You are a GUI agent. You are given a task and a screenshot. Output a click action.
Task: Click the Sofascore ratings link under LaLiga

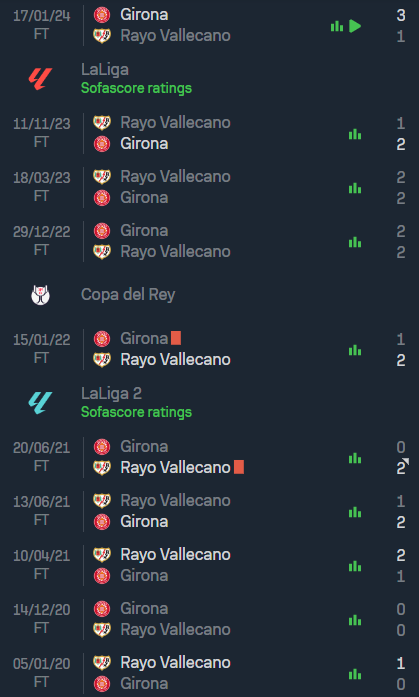(136, 88)
